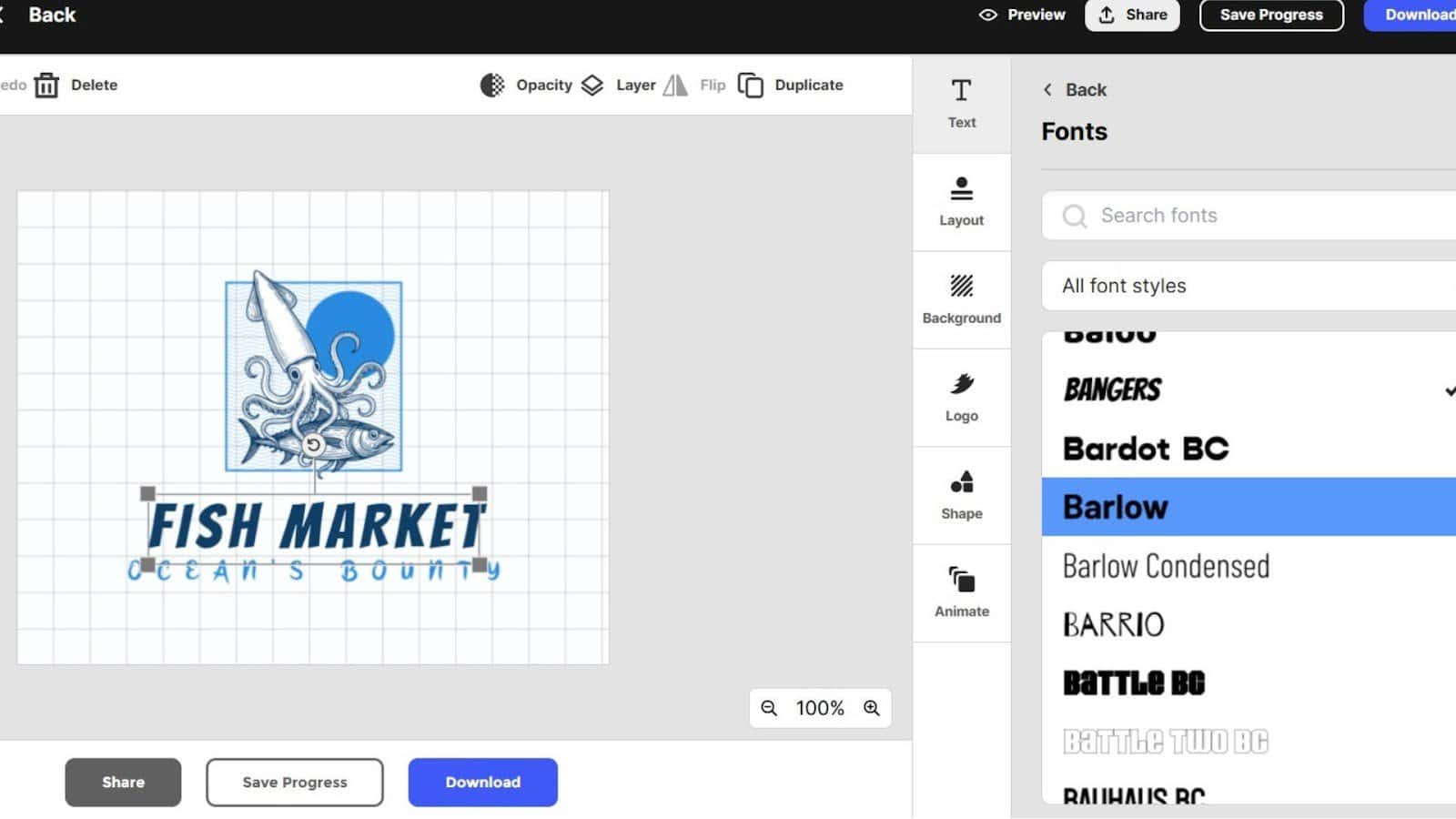Focus the Search fonts field
This screenshot has height=819, width=1456.
pos(1256,216)
